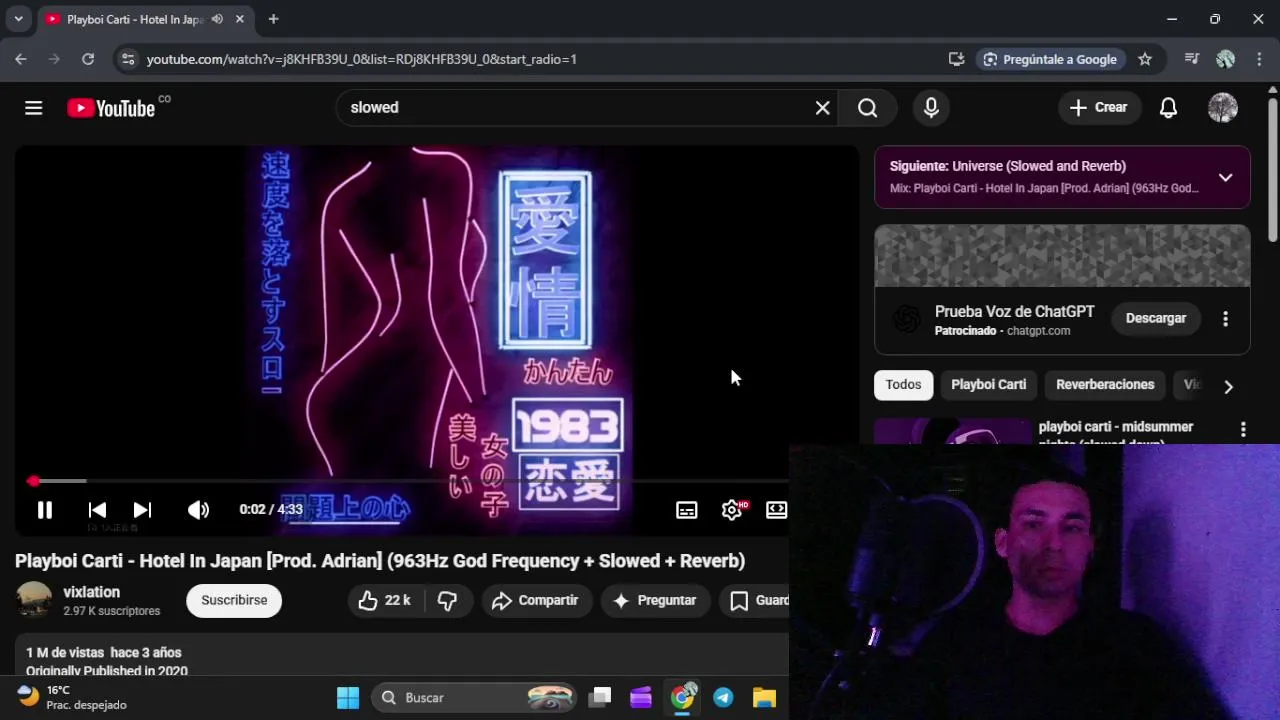Open the Crear menu

(x=1099, y=108)
